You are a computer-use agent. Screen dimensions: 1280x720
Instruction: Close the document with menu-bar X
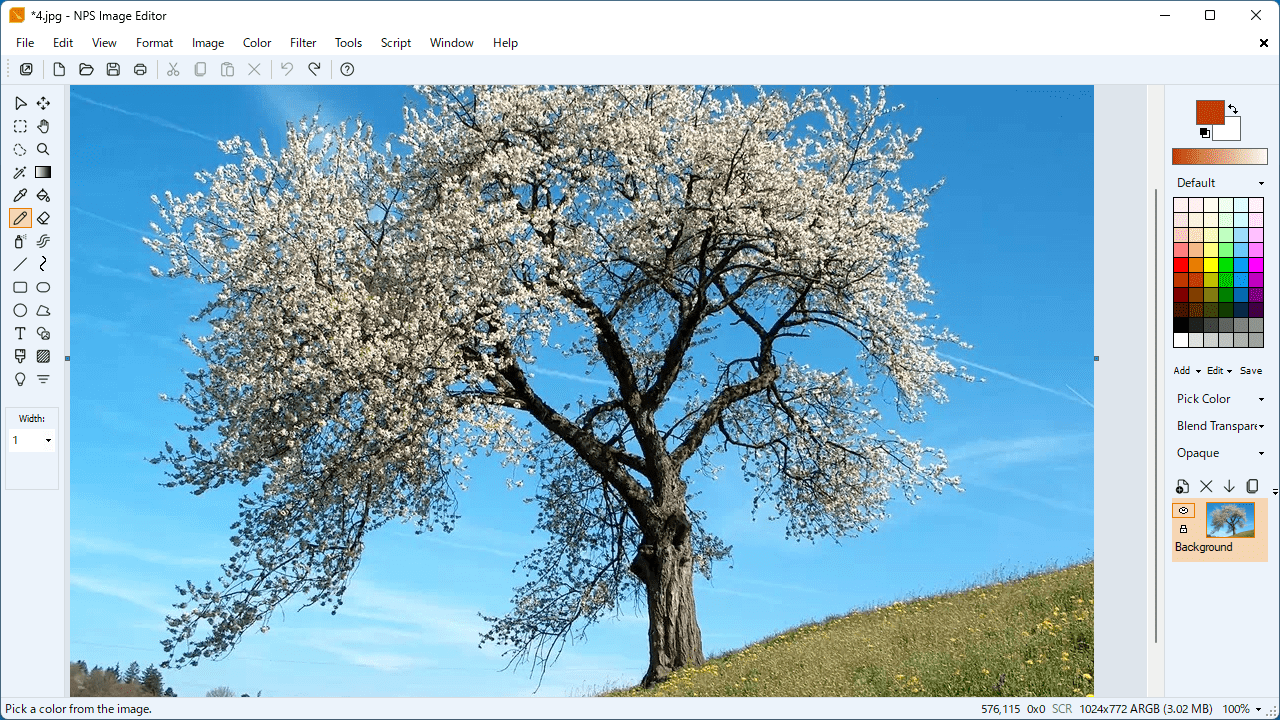1264,43
